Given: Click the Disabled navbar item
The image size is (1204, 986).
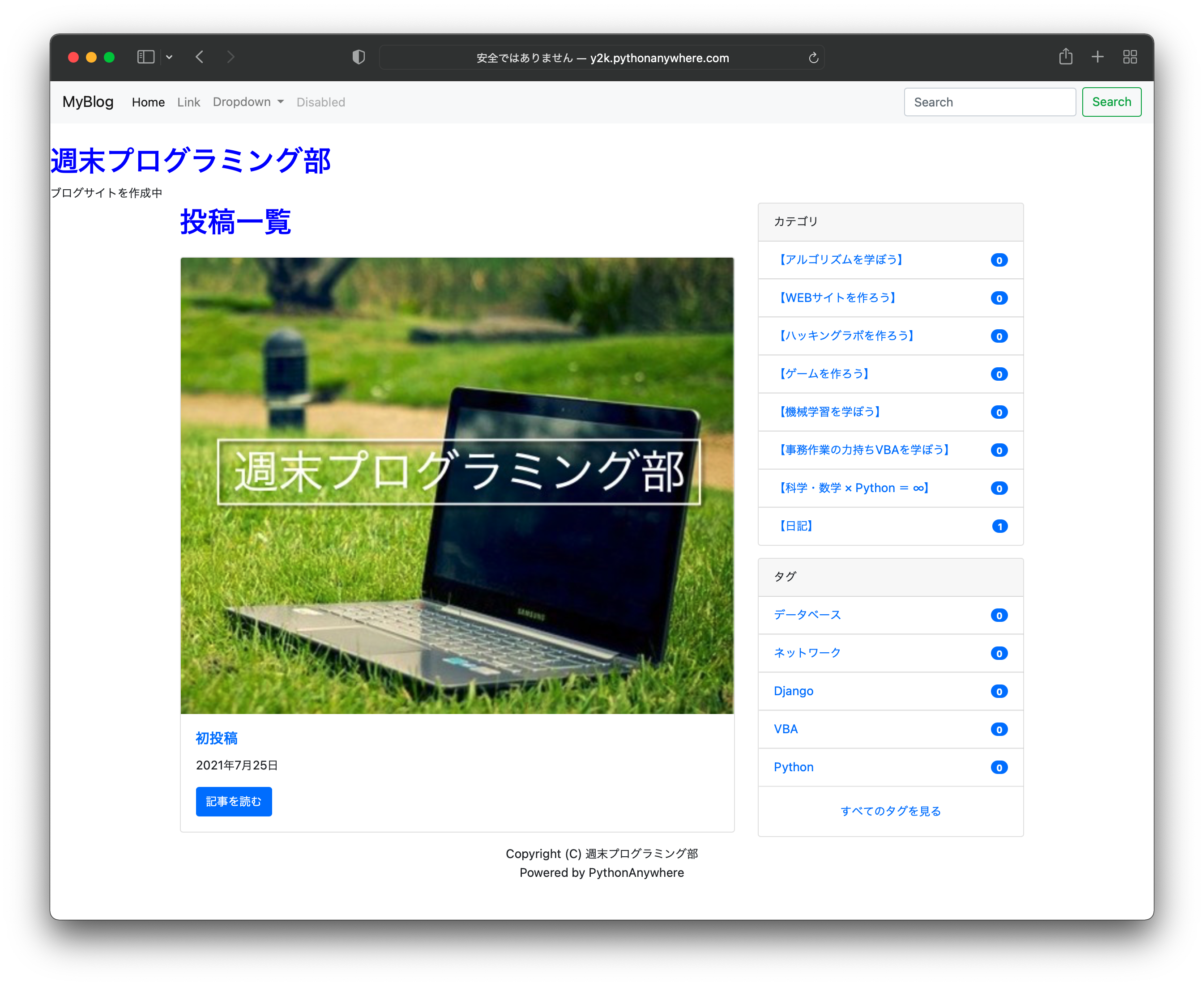Looking at the screenshot, I should (x=320, y=102).
